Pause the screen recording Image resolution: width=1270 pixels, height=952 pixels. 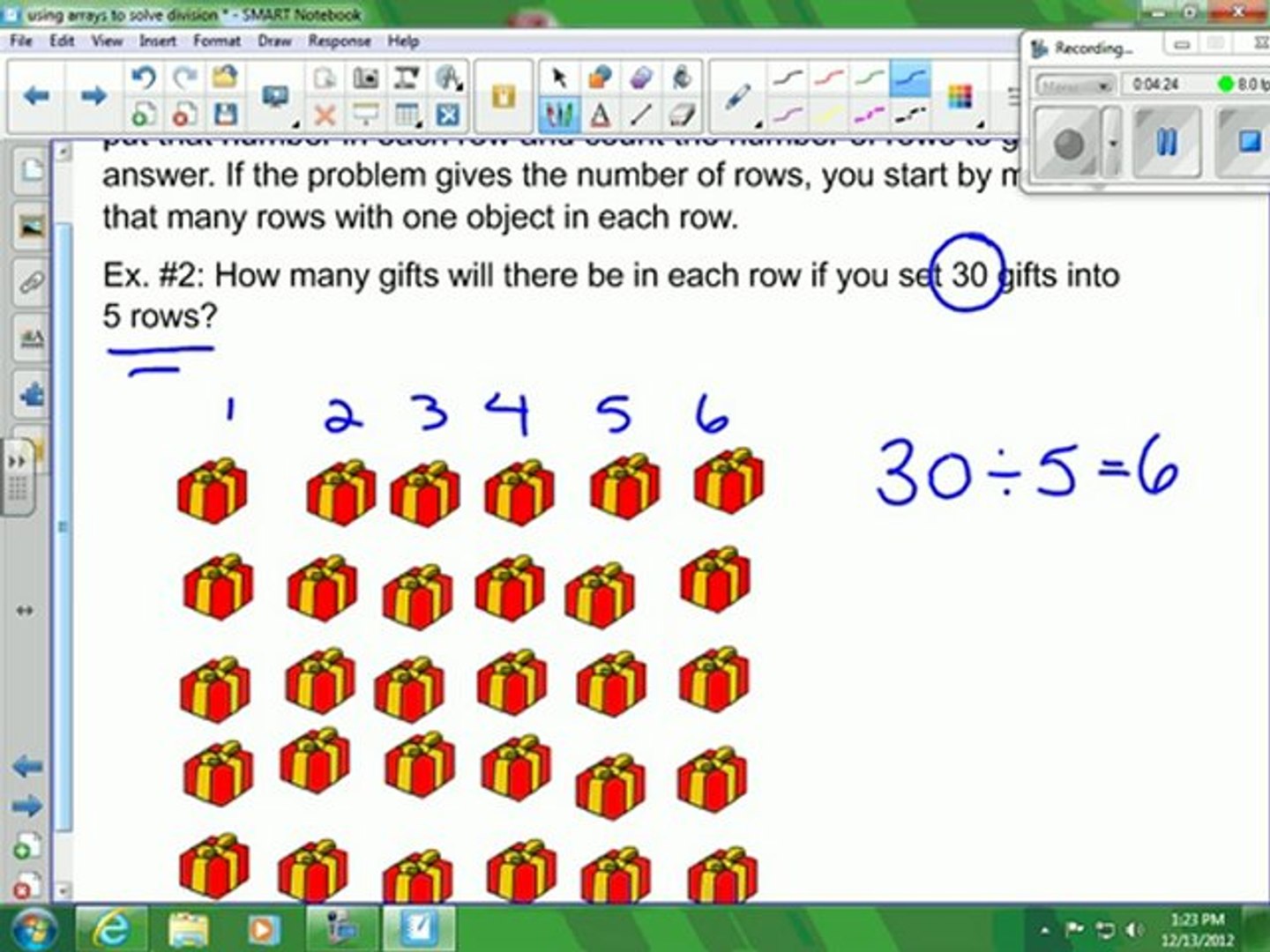(1167, 143)
